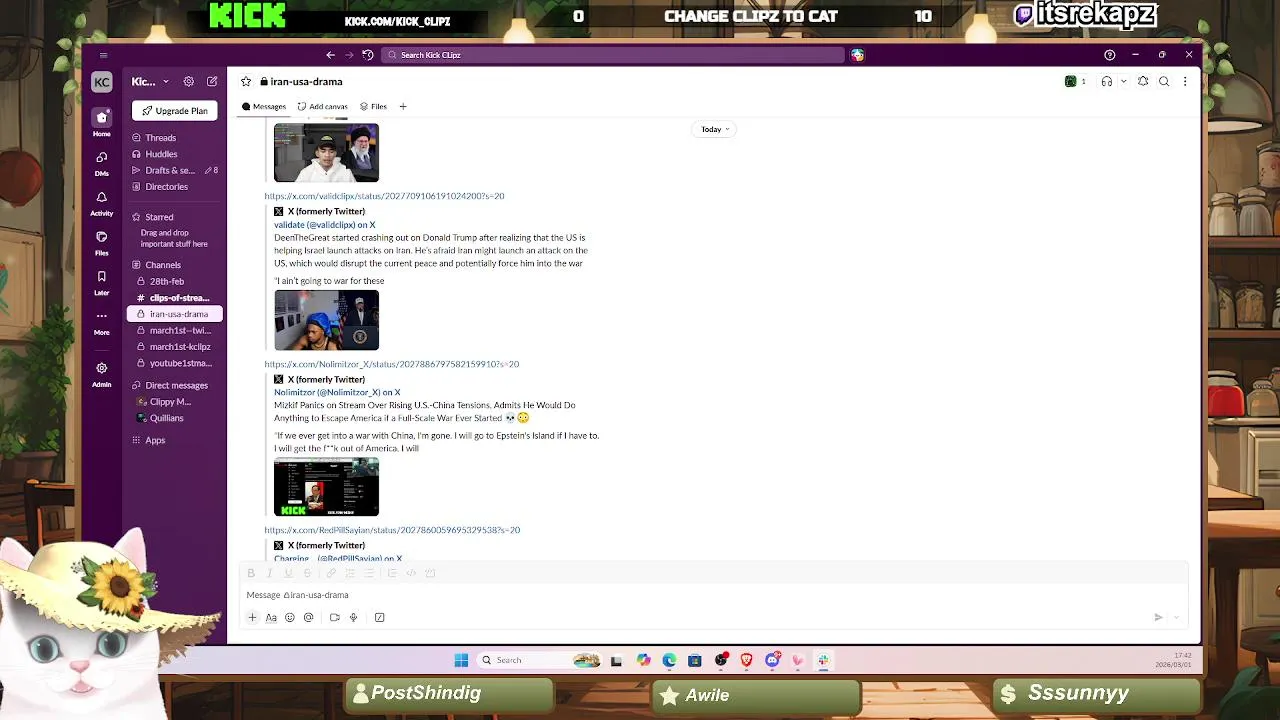Open the Slack AI assistant icon beside search

(857, 55)
